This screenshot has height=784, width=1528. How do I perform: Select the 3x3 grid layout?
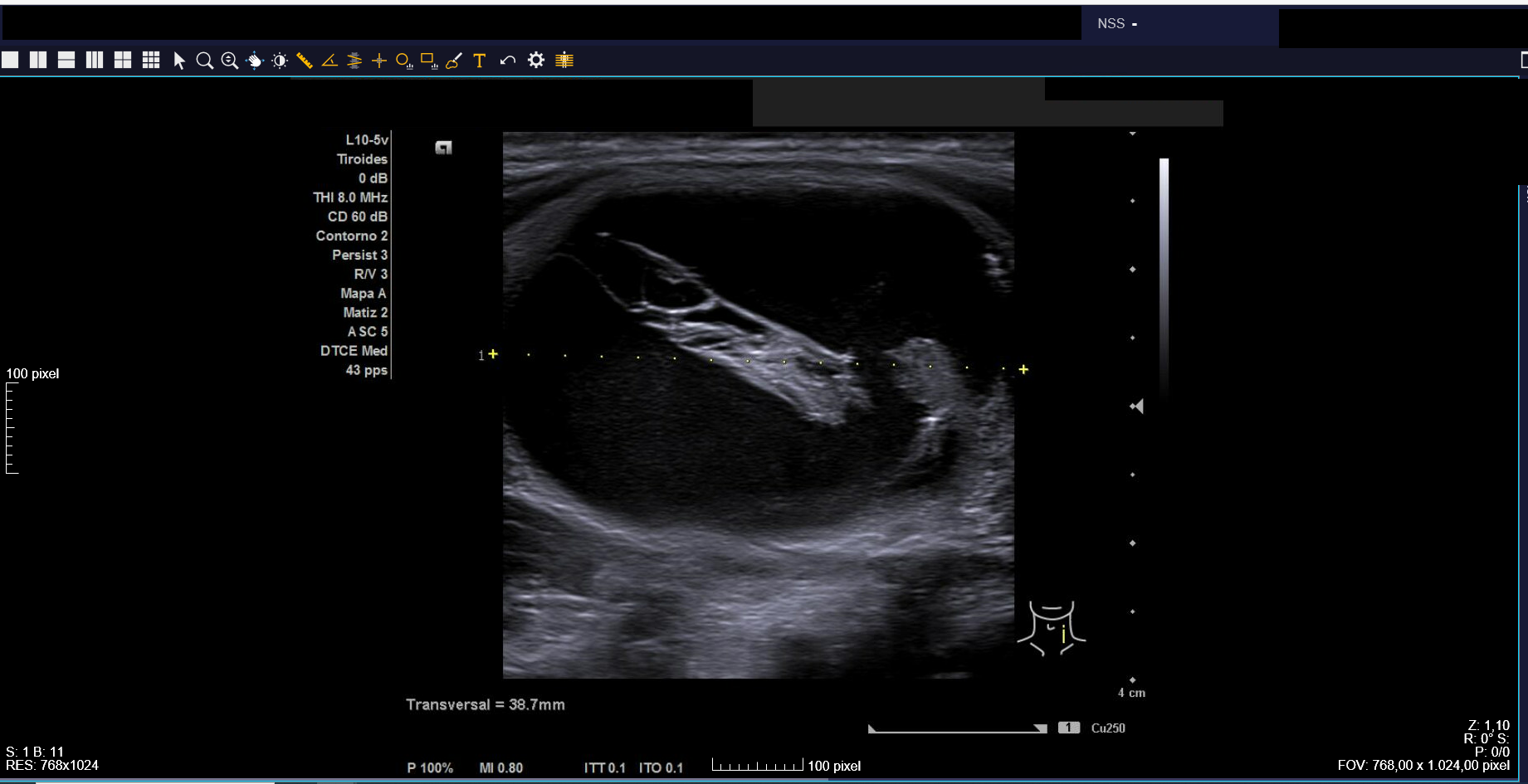(151, 60)
